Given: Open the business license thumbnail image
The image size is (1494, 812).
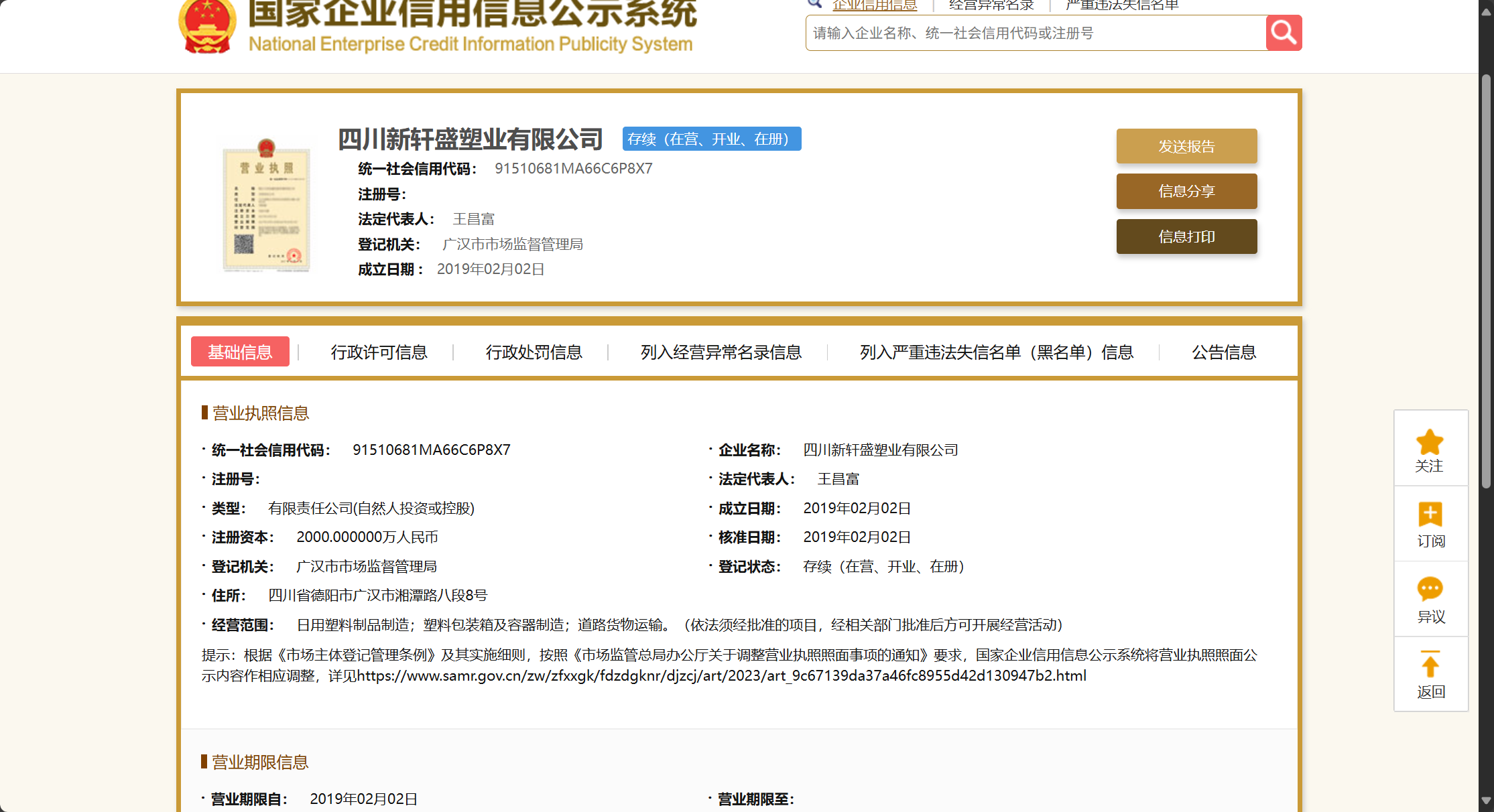Looking at the screenshot, I should pos(266,205).
